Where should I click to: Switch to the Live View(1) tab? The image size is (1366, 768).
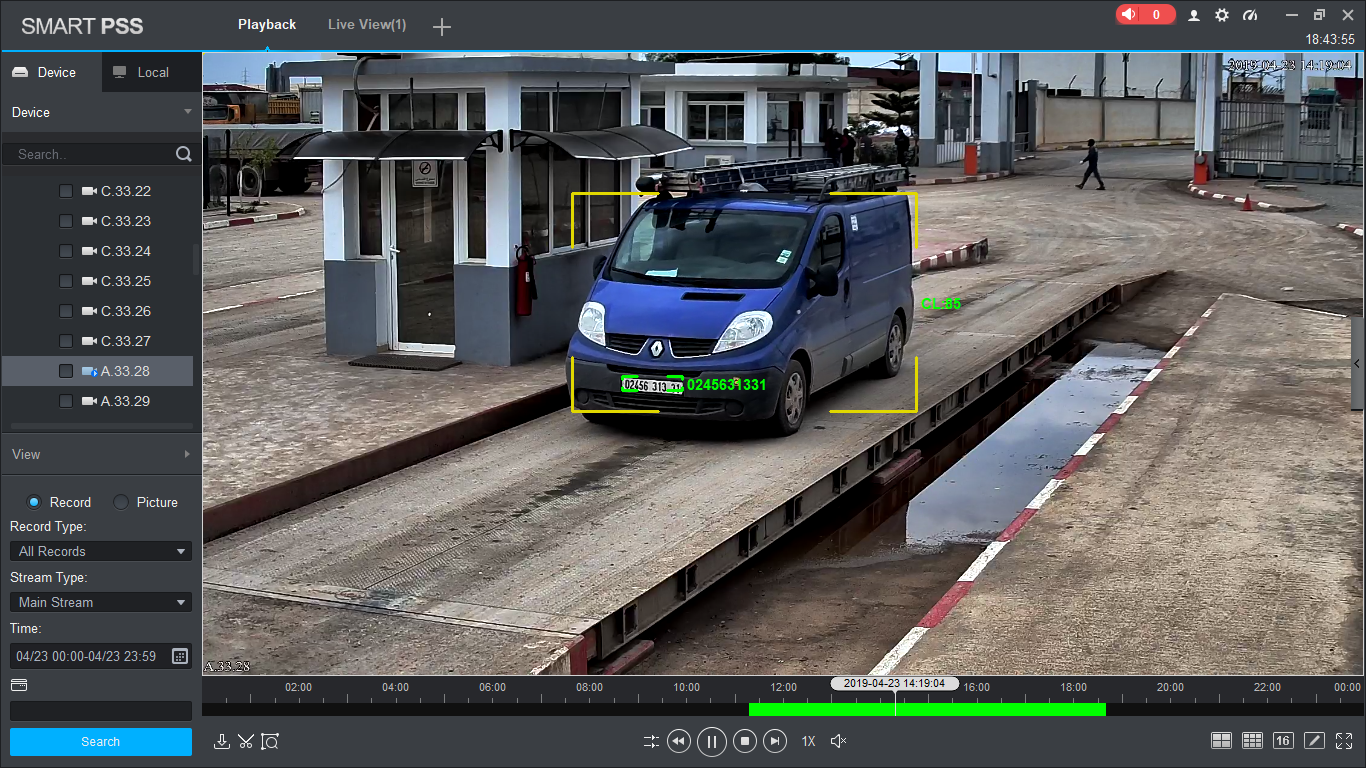tap(367, 25)
